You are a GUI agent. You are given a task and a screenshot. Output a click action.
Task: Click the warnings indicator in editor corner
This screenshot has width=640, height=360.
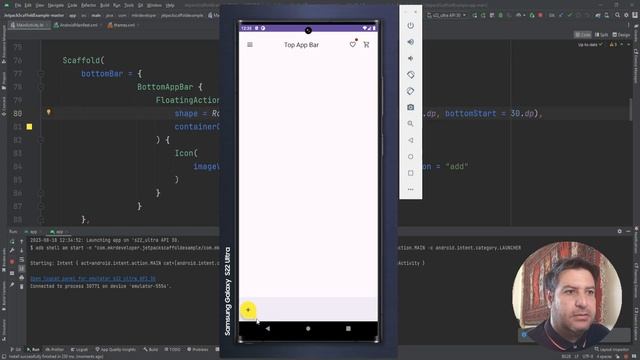[x=613, y=44]
